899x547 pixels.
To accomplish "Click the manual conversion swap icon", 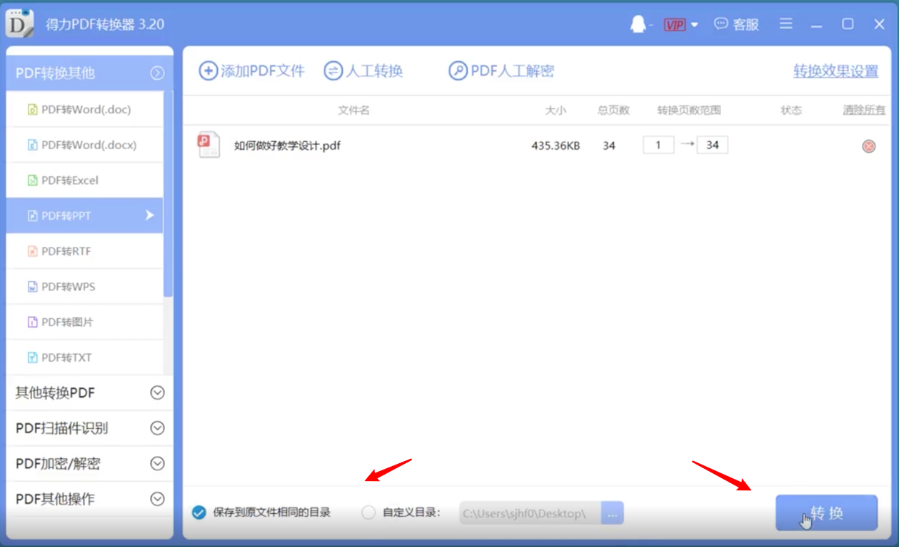I will [333, 71].
